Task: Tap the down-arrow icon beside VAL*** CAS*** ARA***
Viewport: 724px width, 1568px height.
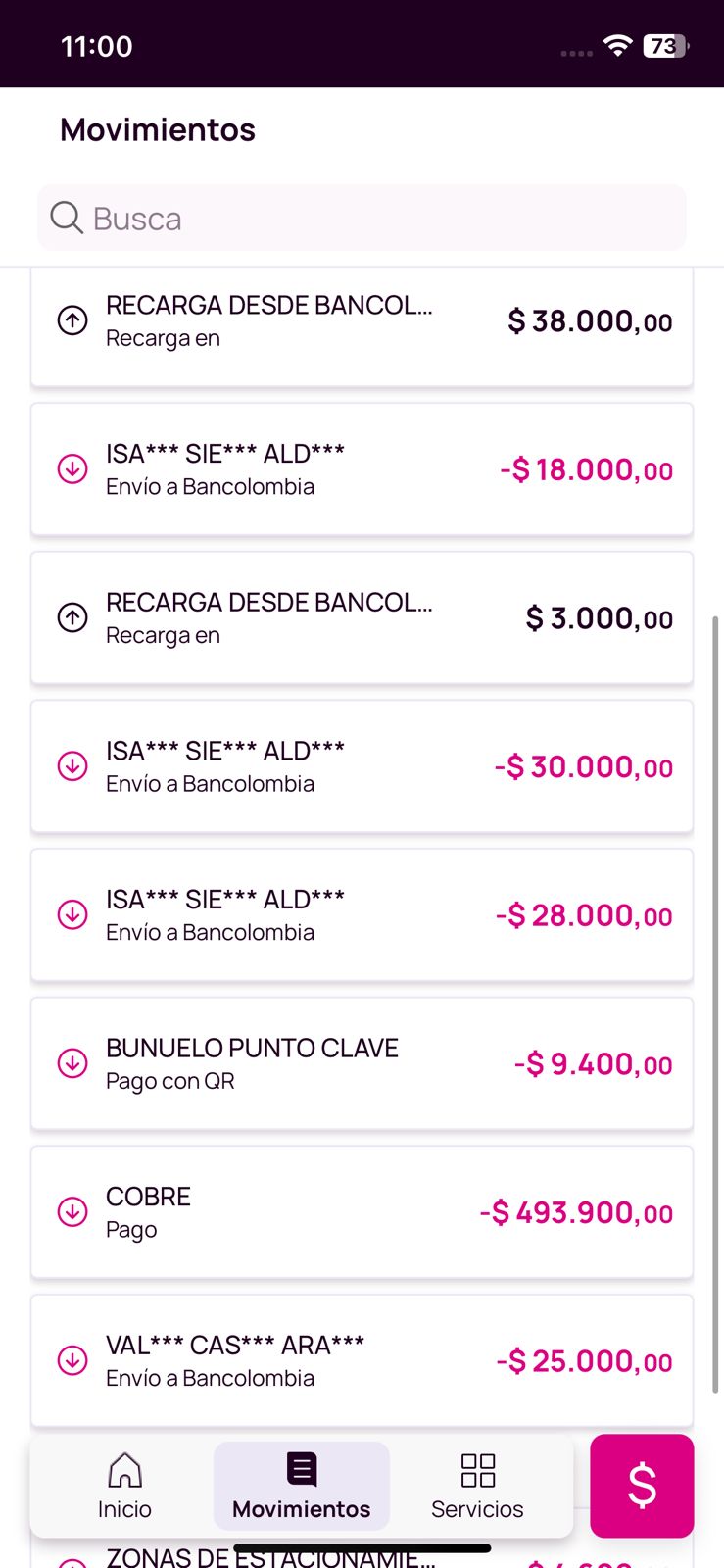Action: [x=72, y=1360]
